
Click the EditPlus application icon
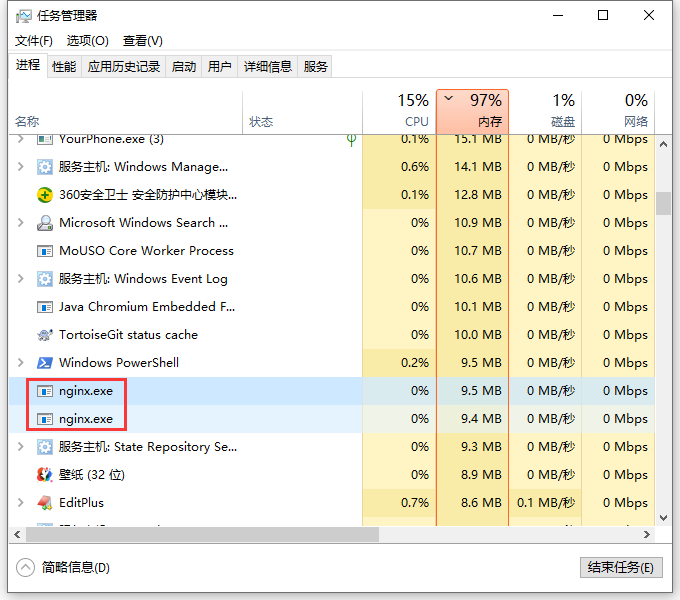pyautogui.click(x=45, y=503)
